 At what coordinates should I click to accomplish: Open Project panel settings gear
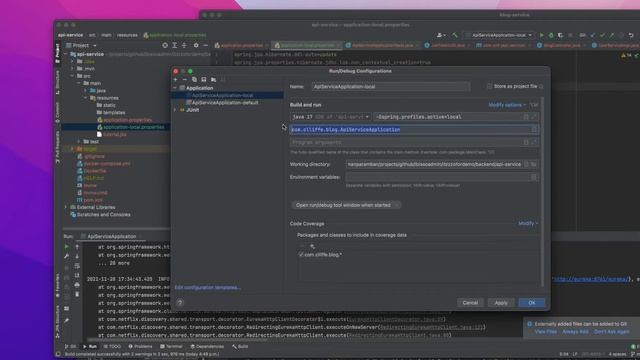coord(196,45)
